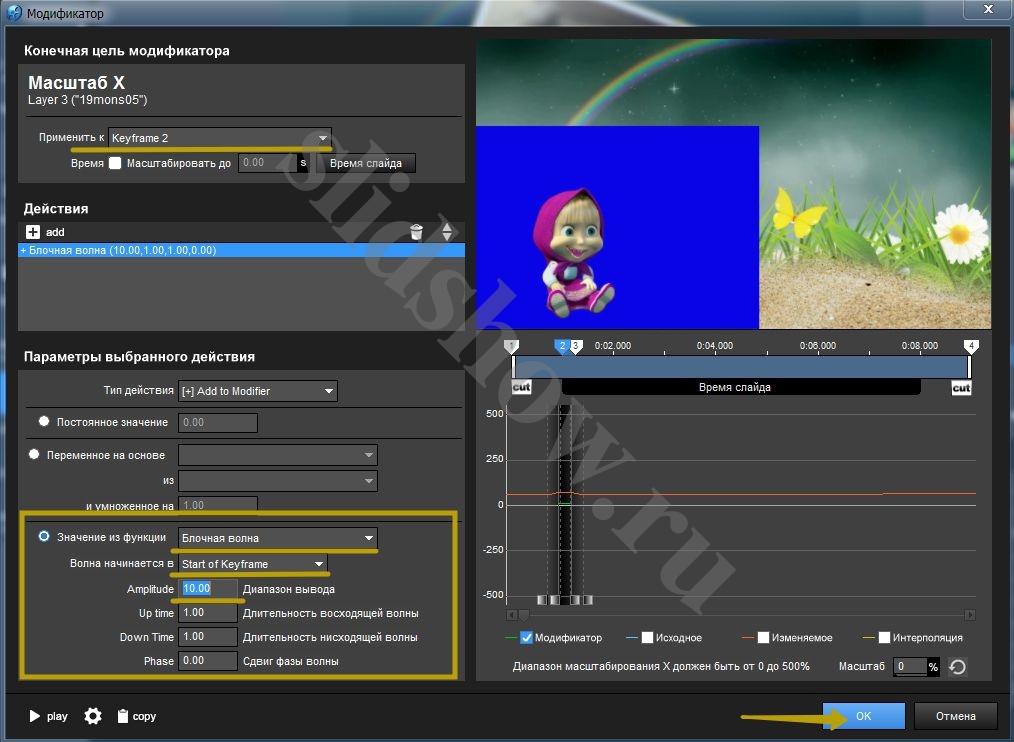Click the Amplitude input field
The width and height of the screenshot is (1014, 742).
208,589
